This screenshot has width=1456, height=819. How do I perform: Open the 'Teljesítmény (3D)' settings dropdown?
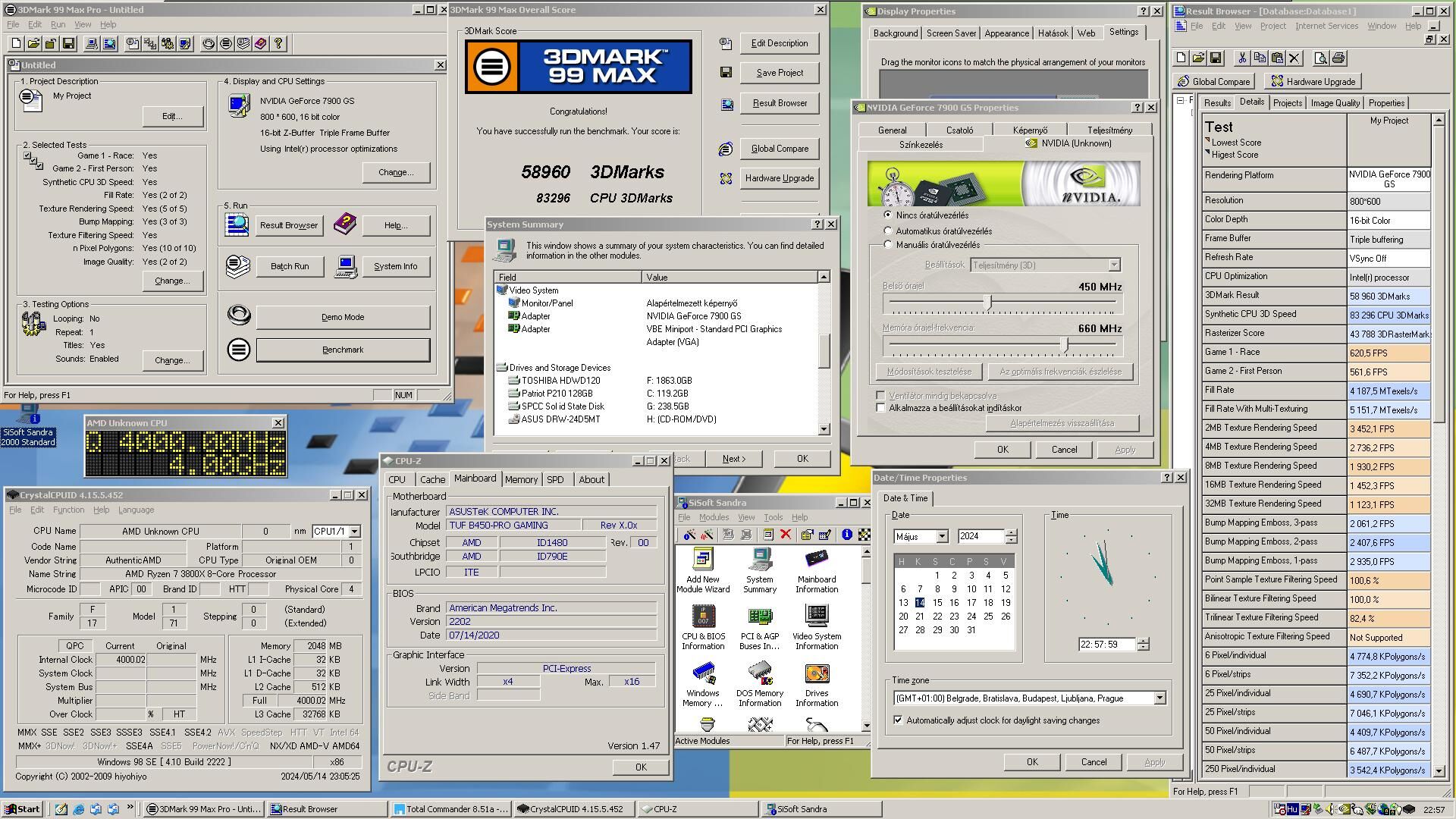tap(1114, 265)
